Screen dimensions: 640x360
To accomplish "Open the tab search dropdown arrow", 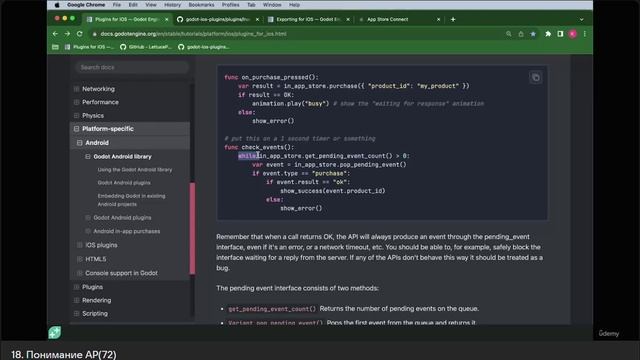I will tap(582, 19).
